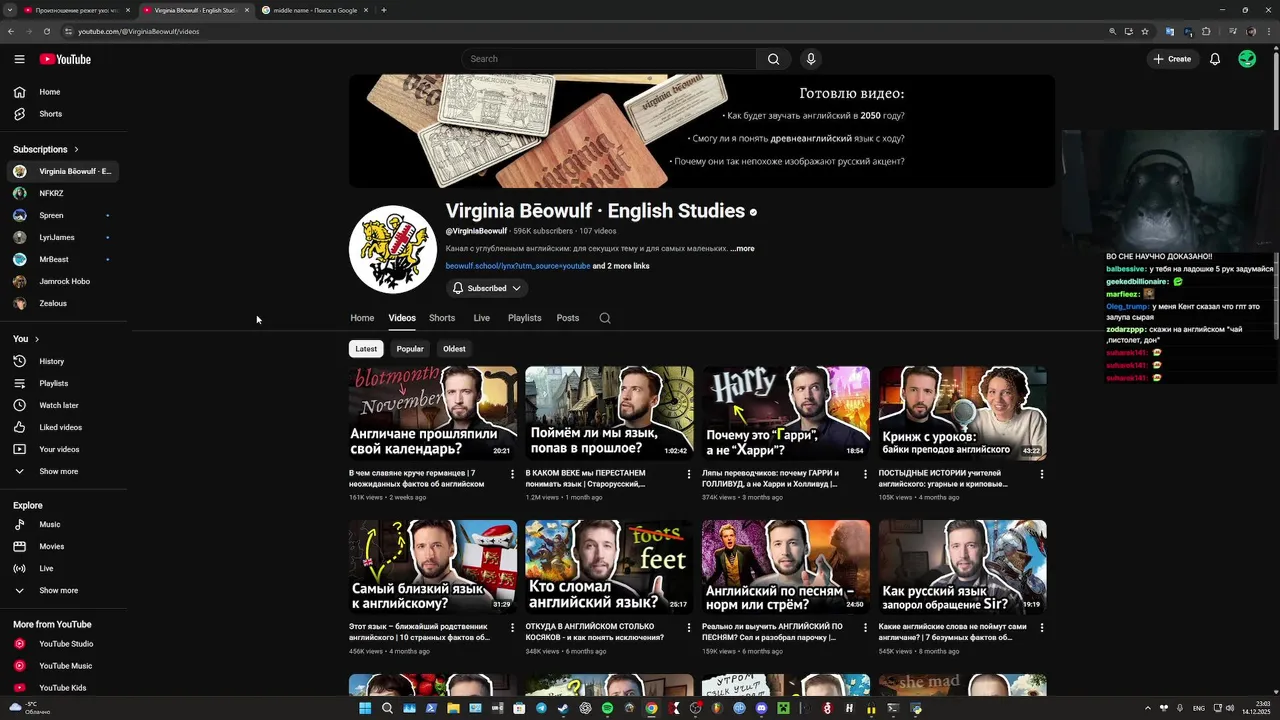Select the Oldest sort chip
This screenshot has width=1280, height=720.
(454, 349)
